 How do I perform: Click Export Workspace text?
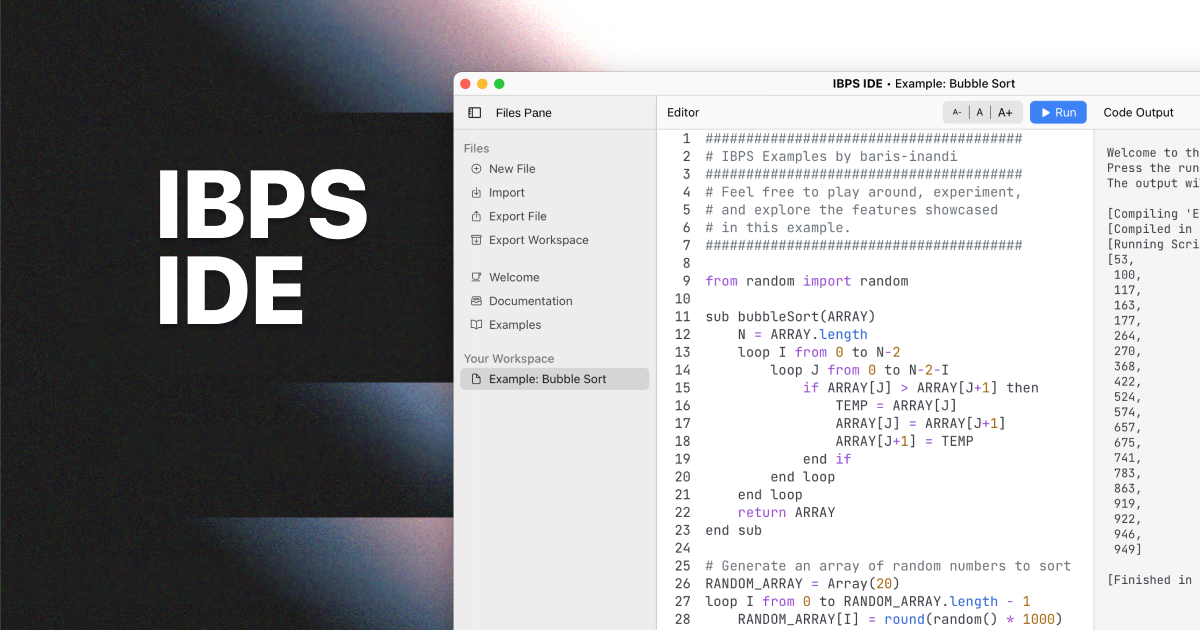pos(538,240)
